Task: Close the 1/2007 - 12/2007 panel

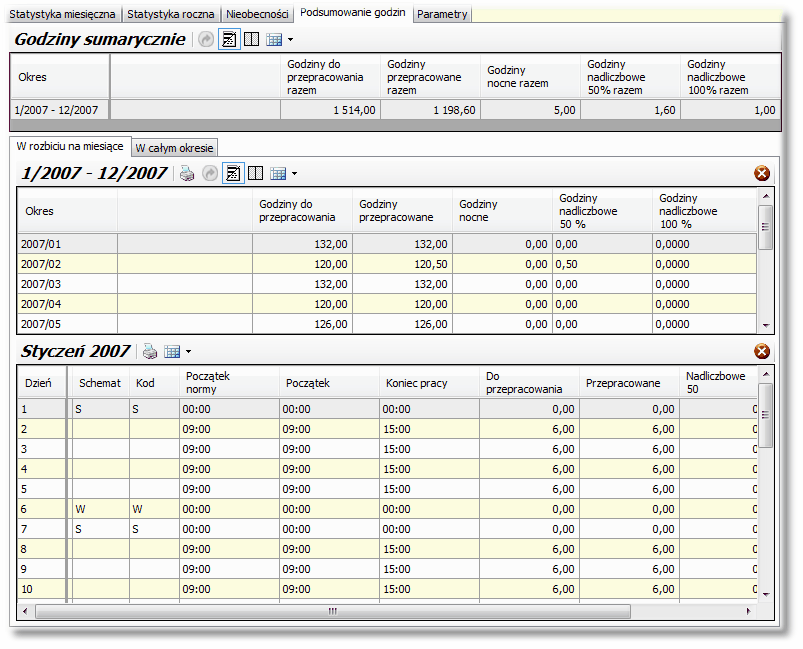Action: click(762, 174)
